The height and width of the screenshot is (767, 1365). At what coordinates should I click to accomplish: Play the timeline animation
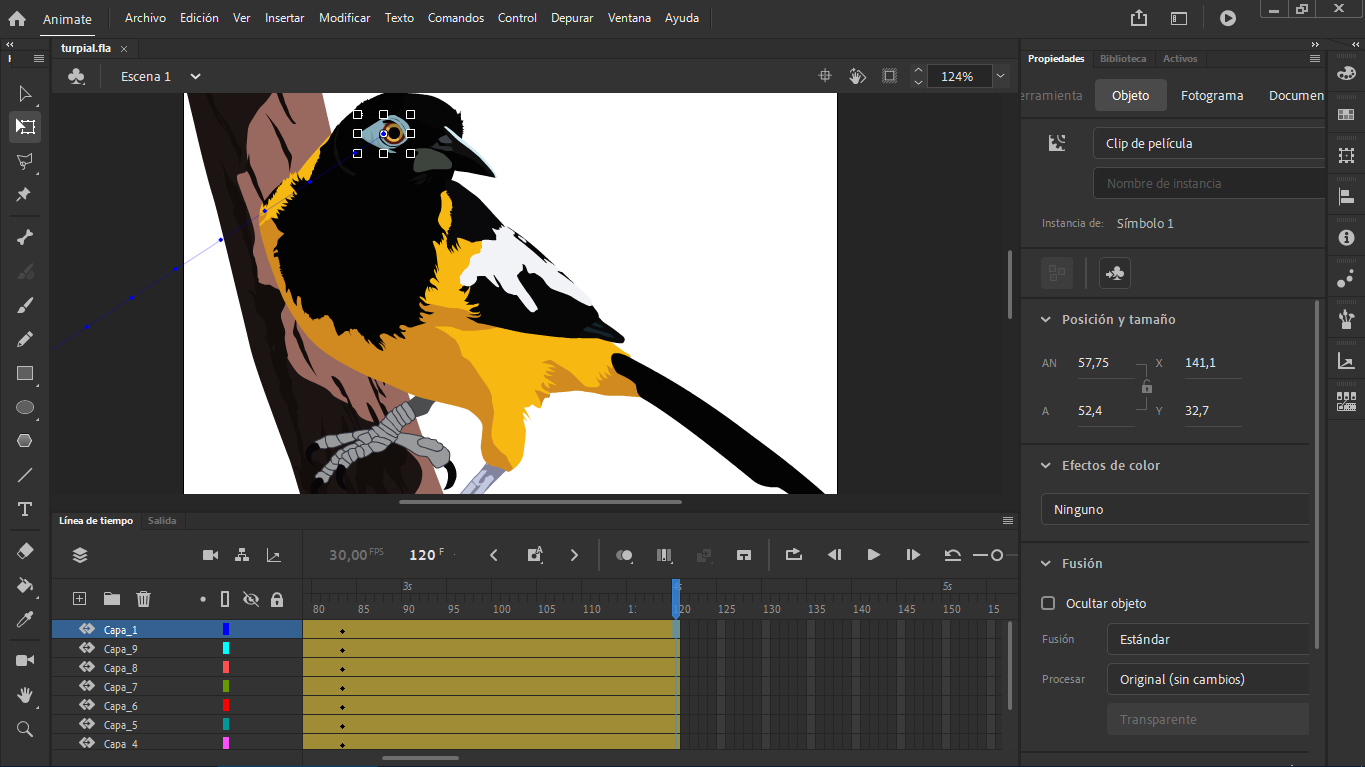coord(873,555)
